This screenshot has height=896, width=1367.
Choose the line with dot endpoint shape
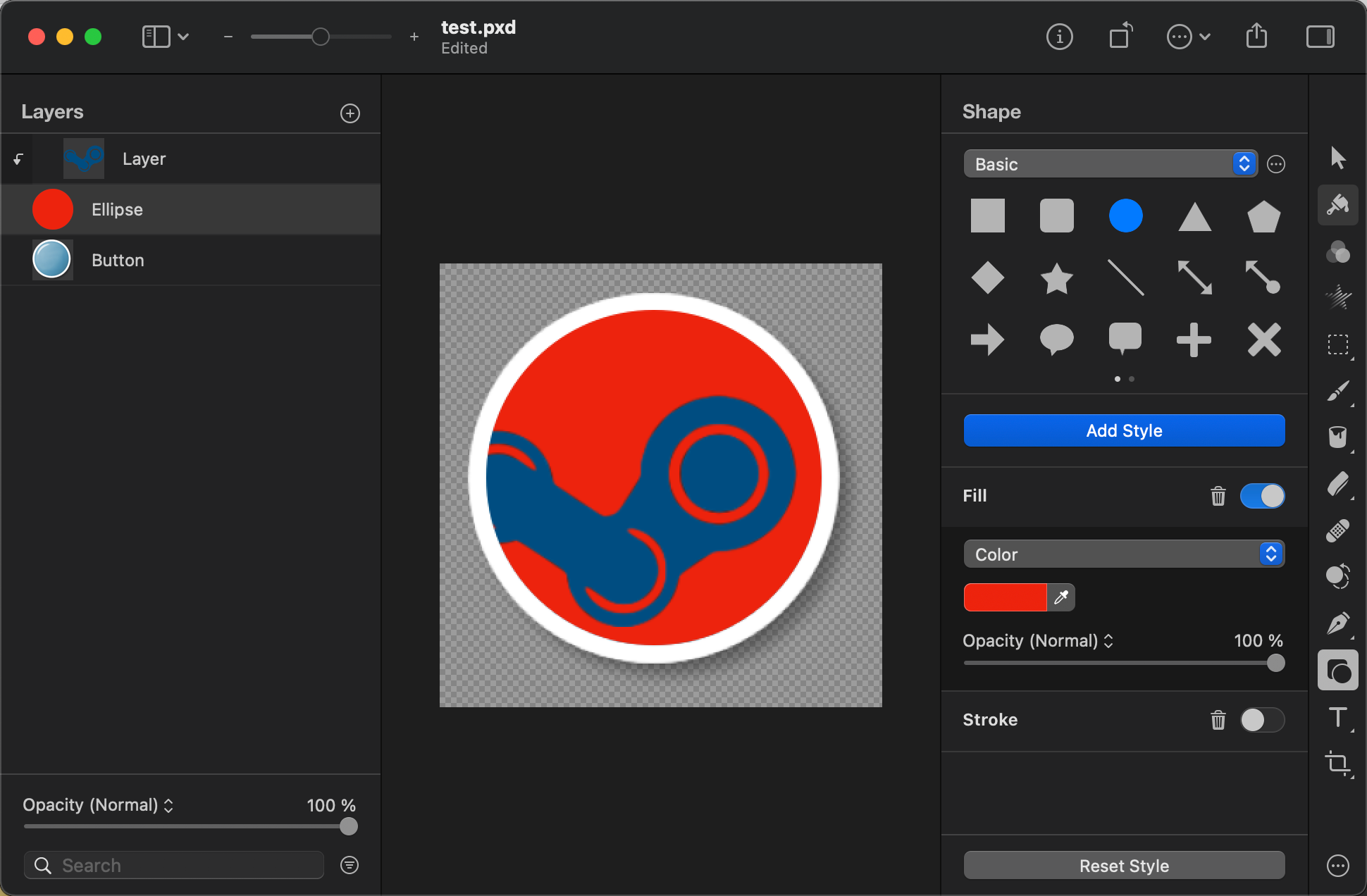tap(1263, 278)
